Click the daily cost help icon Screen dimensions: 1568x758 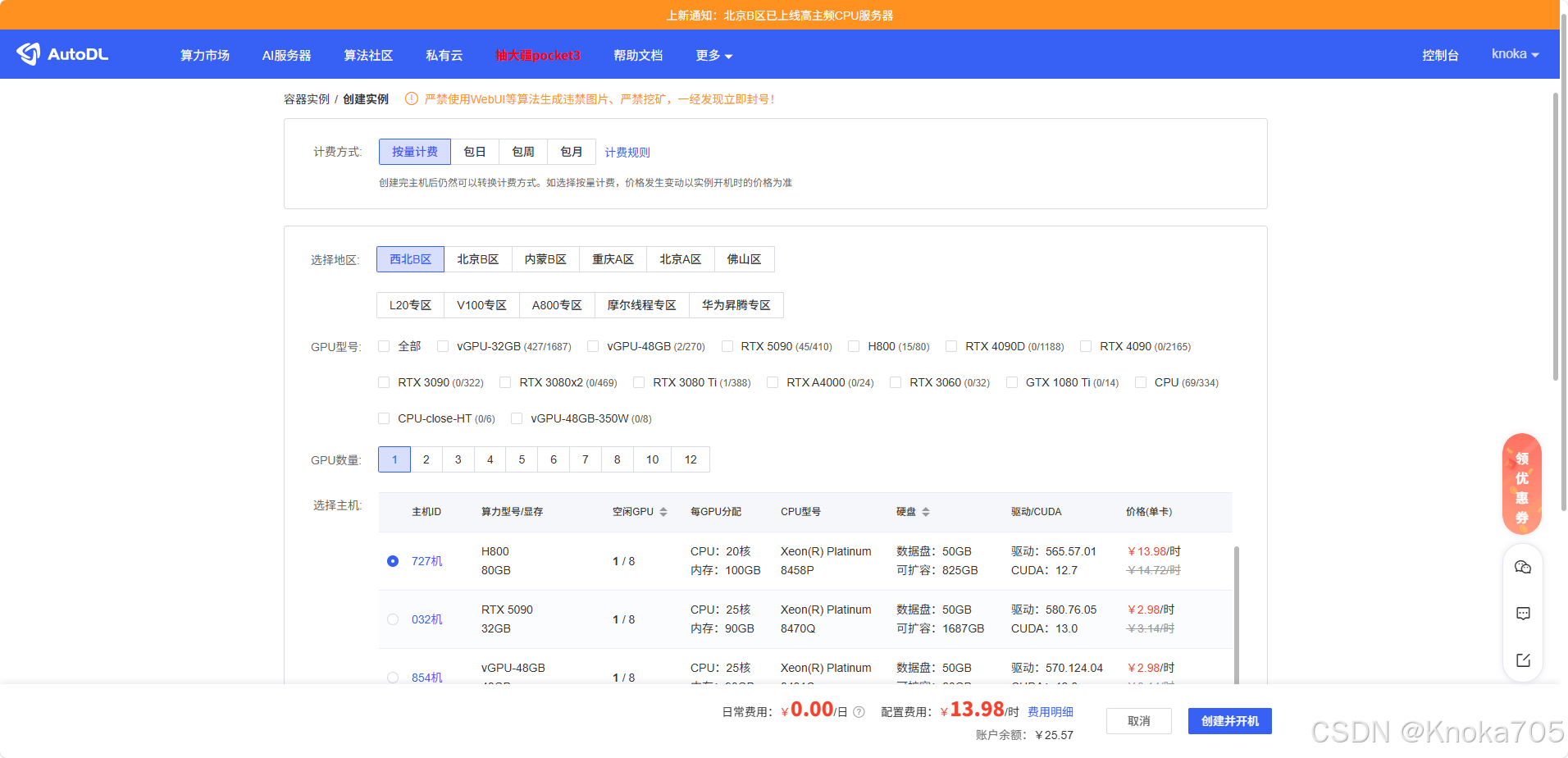click(859, 712)
